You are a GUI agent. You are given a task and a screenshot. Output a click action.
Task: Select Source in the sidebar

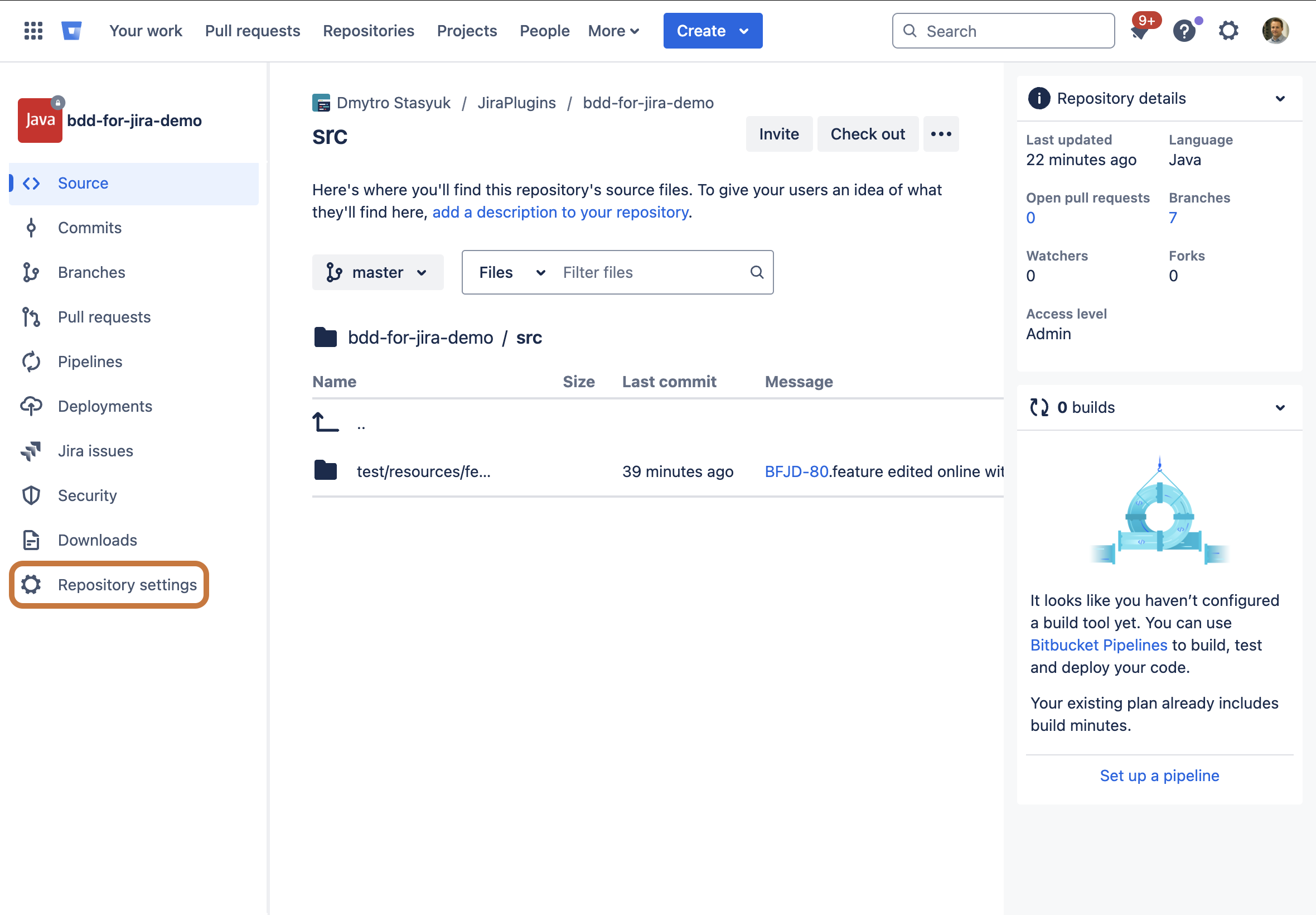[x=134, y=184]
